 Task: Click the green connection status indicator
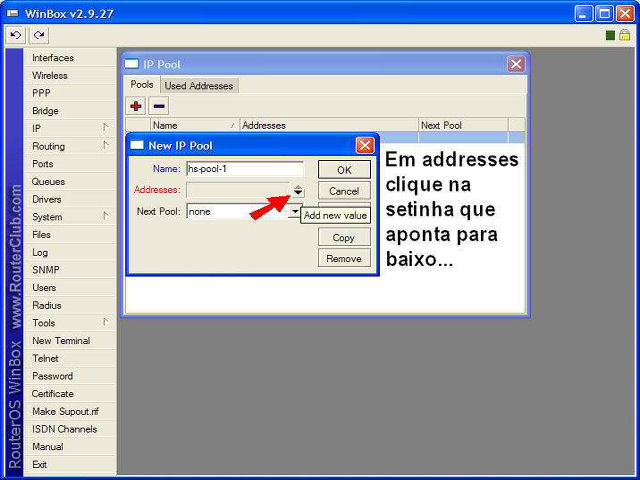pyautogui.click(x=610, y=35)
